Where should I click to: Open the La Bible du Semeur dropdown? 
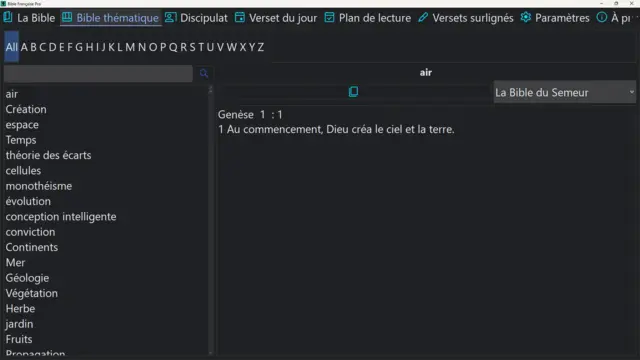pos(564,93)
